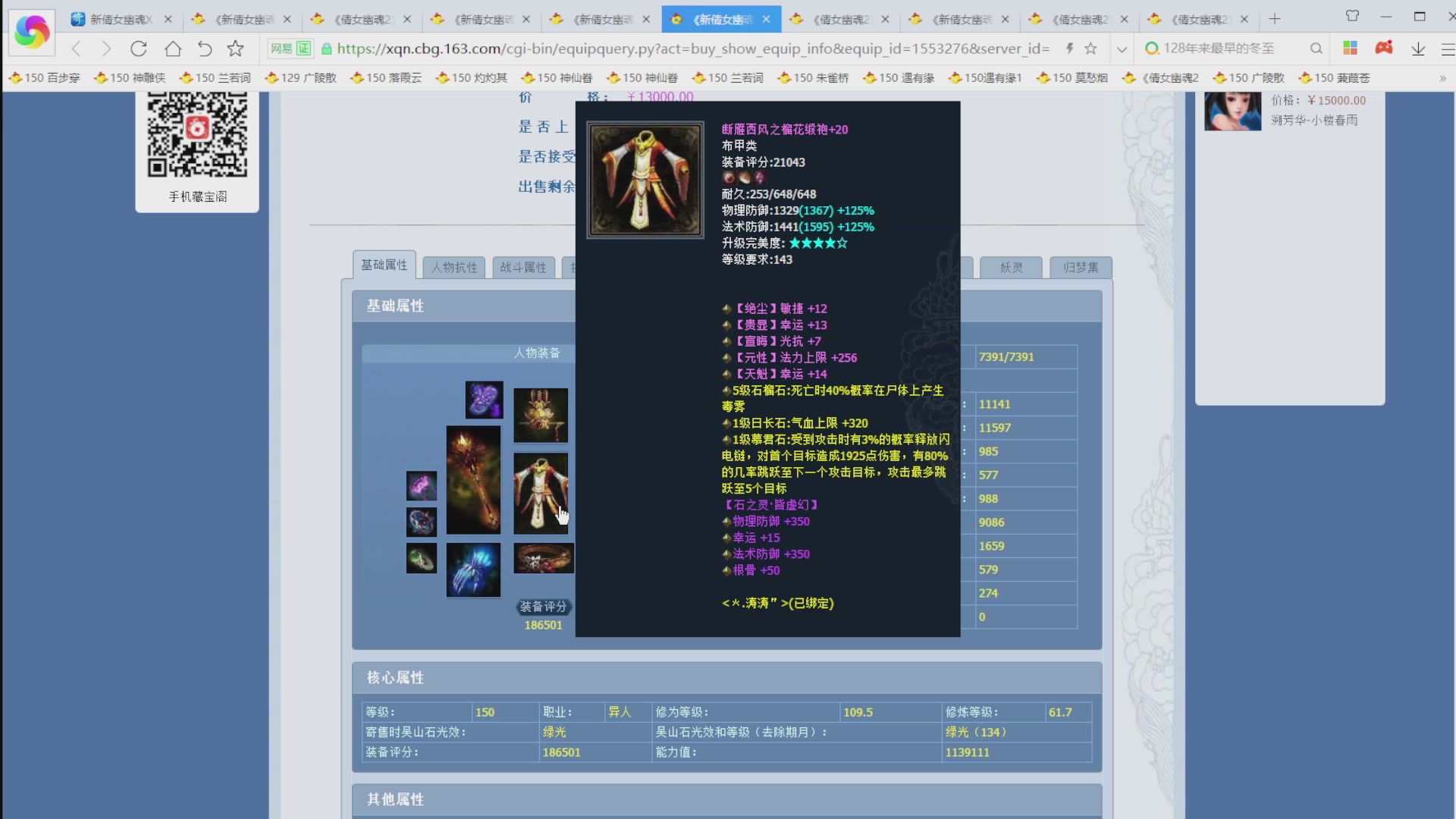The image size is (1456, 819).
Task: Click the fiery staff weapon icon
Action: coord(473,479)
